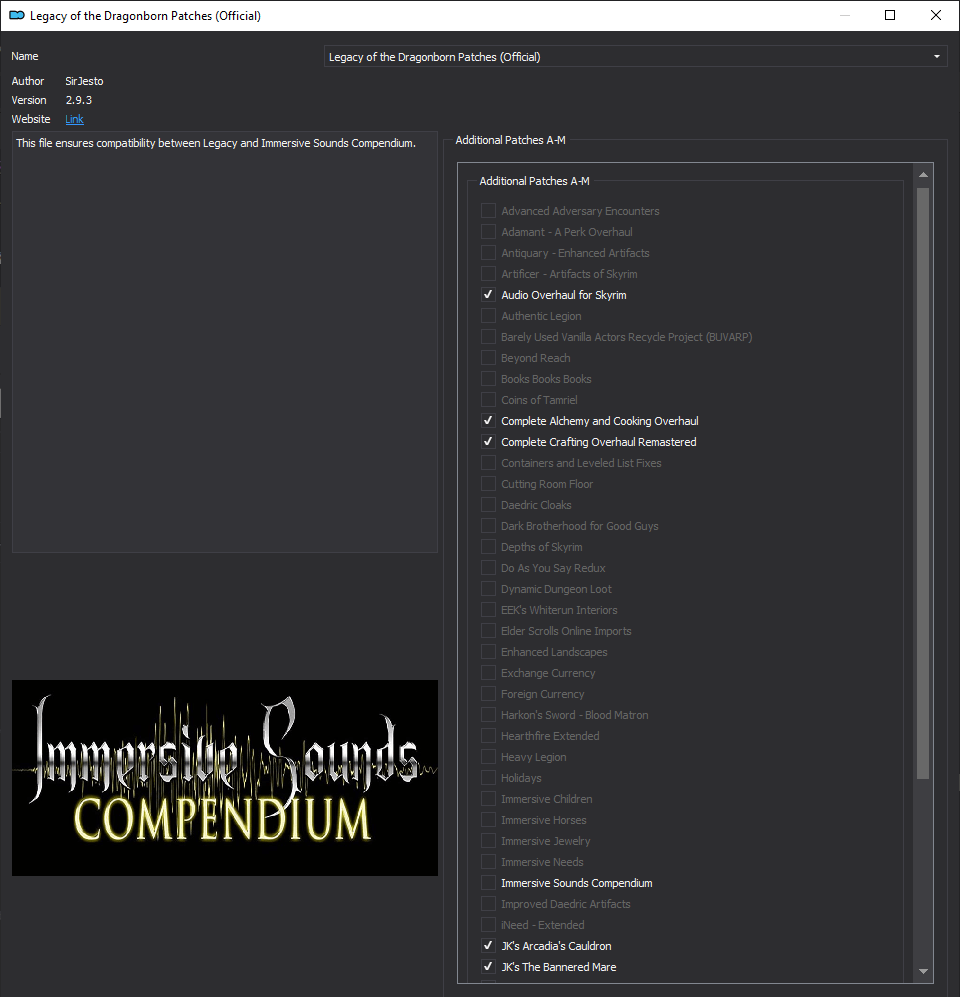Tick Authentic Legion checkbox
Viewport: 960px width, 997px height.
488,315
